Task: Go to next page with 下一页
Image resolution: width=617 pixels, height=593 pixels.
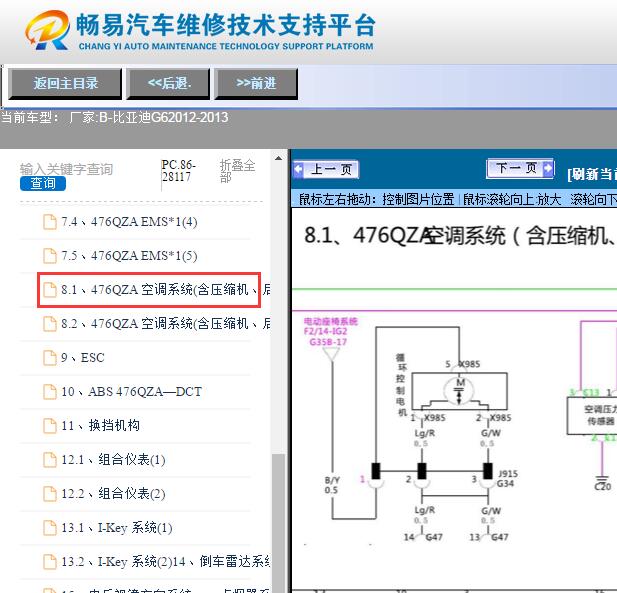Action: (520, 168)
